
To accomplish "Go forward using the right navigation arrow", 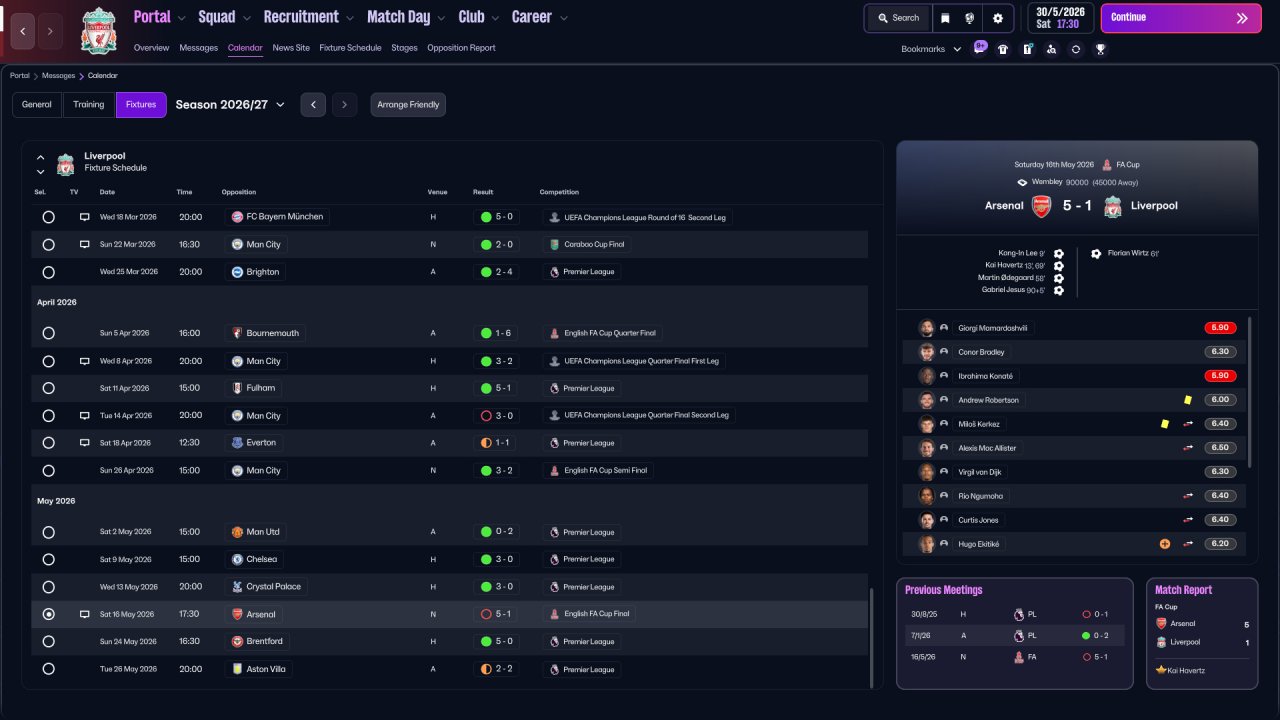I will [x=50, y=31].
